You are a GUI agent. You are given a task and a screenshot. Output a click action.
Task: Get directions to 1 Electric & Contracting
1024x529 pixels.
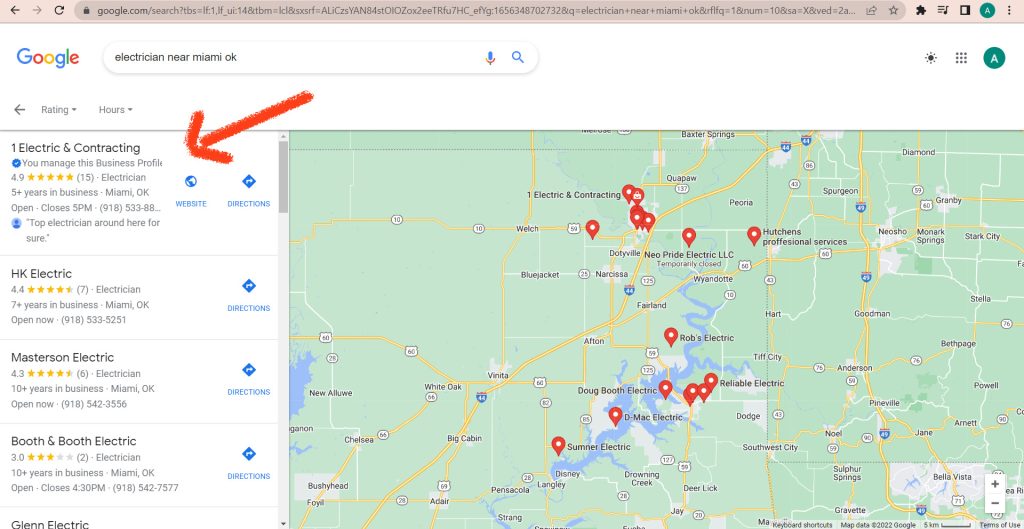pos(248,191)
